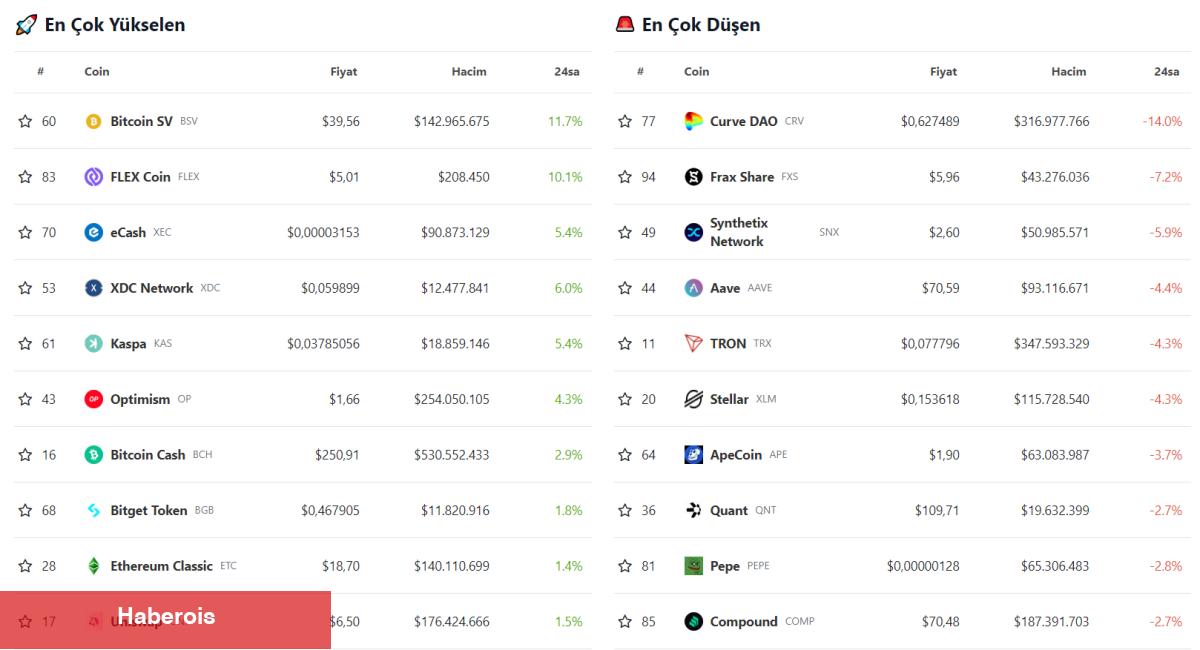Click the Quant logo icon
The height and width of the screenshot is (650, 1200).
693,510
